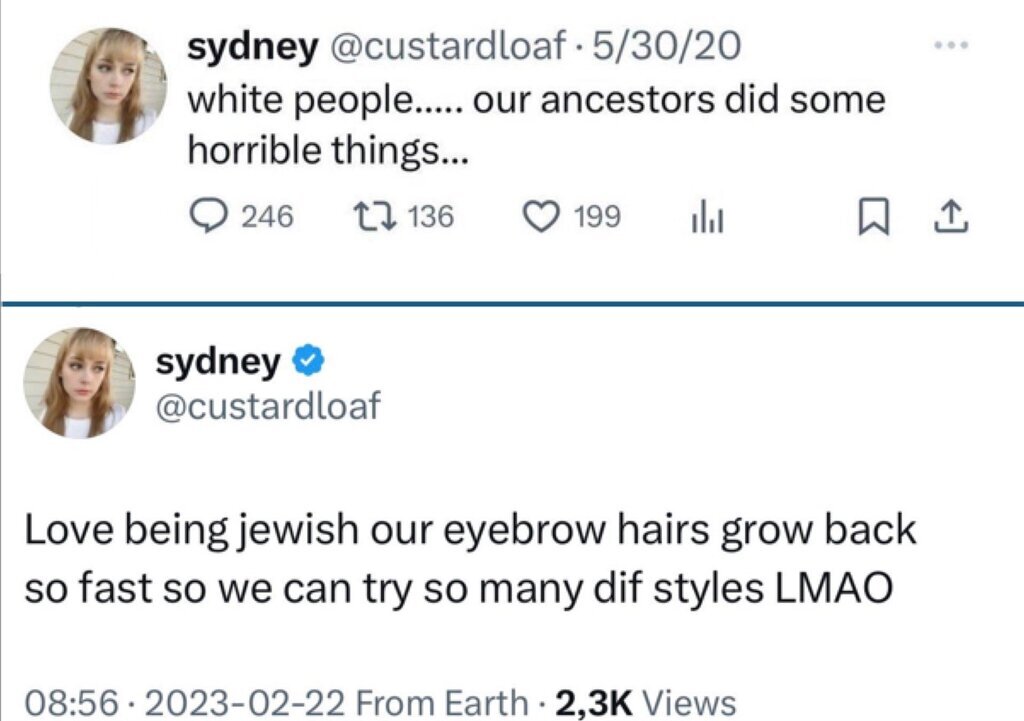
Task: View analytics for the top tweet
Action: 705,216
